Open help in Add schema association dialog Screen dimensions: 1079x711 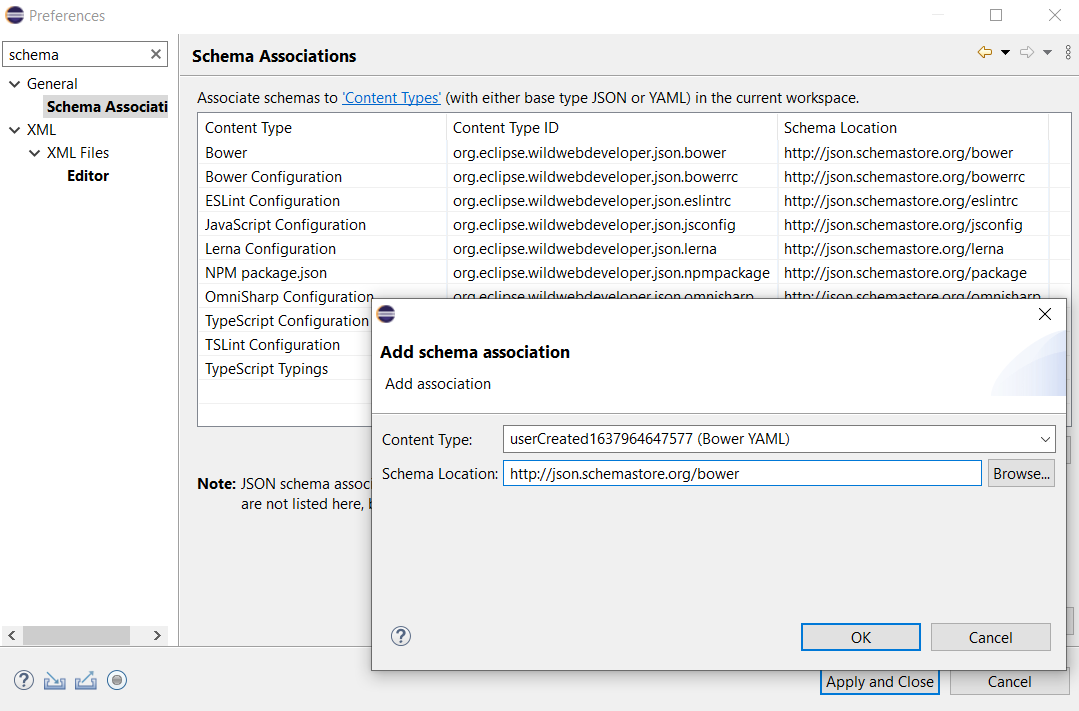point(400,636)
